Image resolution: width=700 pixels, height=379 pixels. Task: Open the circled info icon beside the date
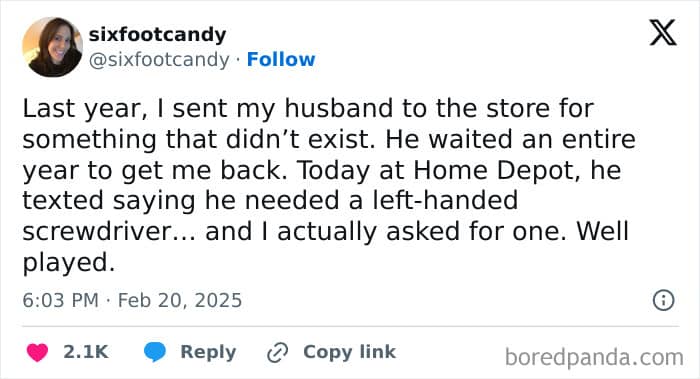click(x=663, y=300)
